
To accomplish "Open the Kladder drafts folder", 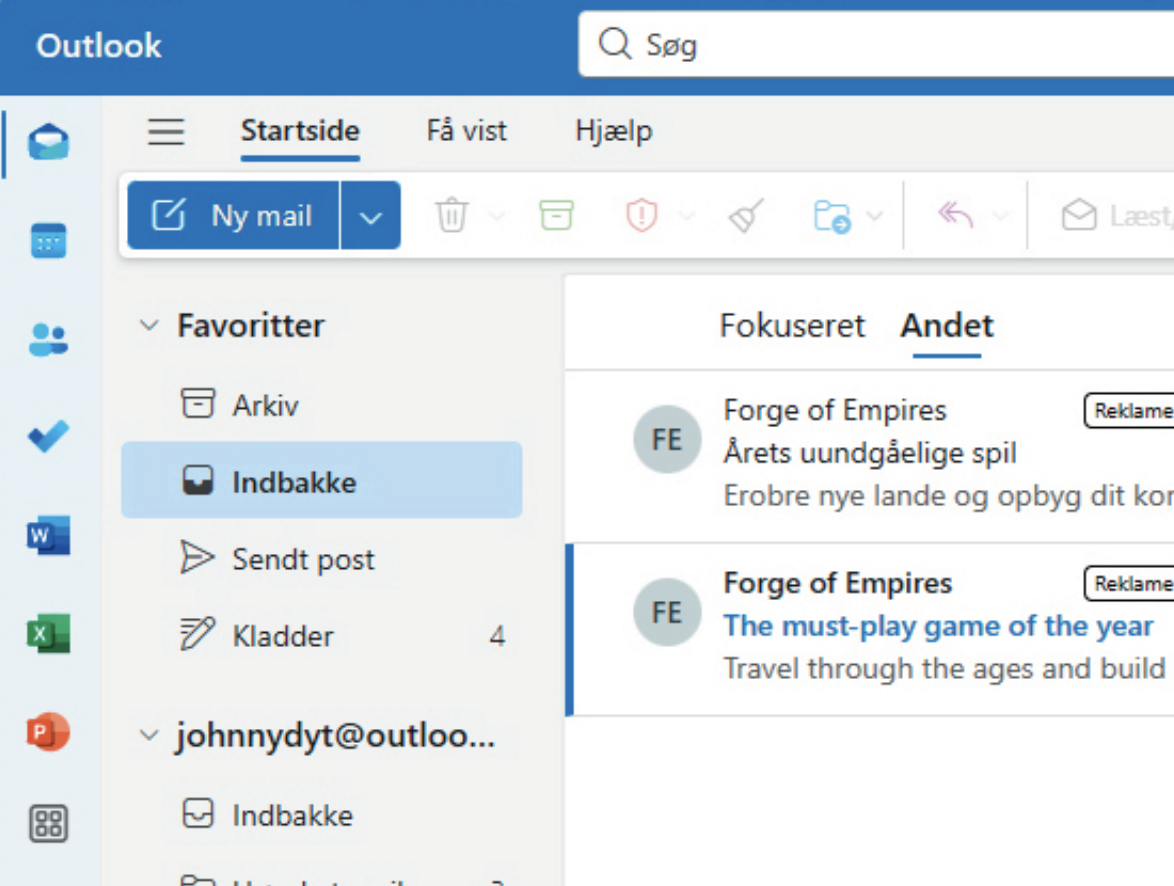I will coord(283,636).
